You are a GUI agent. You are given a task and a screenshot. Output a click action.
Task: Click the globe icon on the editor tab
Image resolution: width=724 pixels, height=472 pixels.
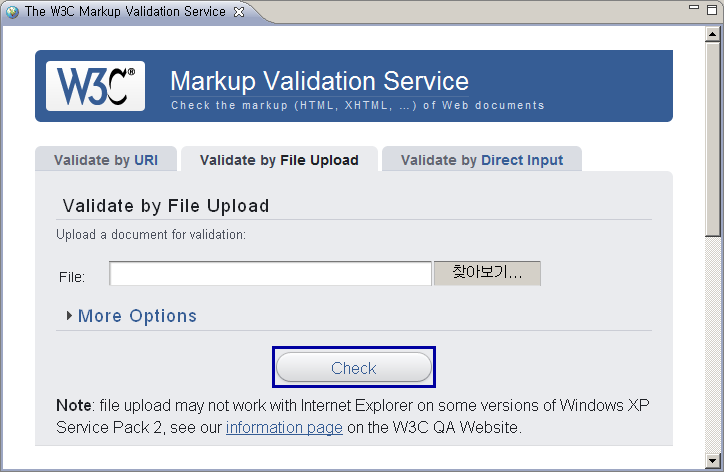point(12,12)
